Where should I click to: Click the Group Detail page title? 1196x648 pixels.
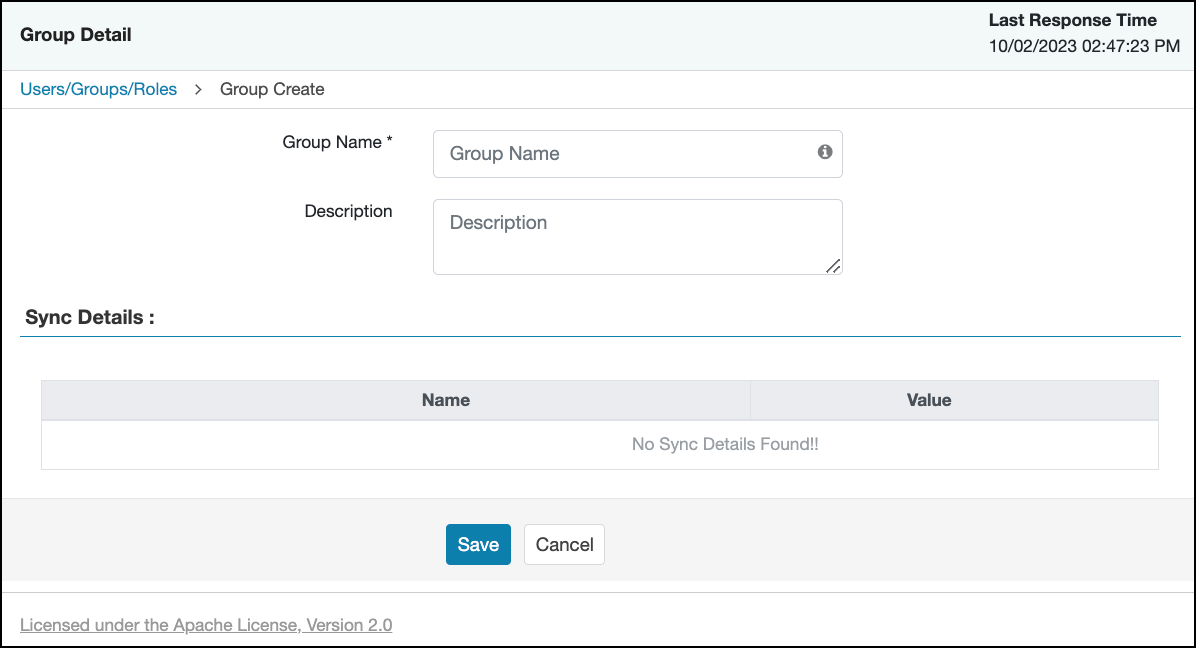point(76,35)
